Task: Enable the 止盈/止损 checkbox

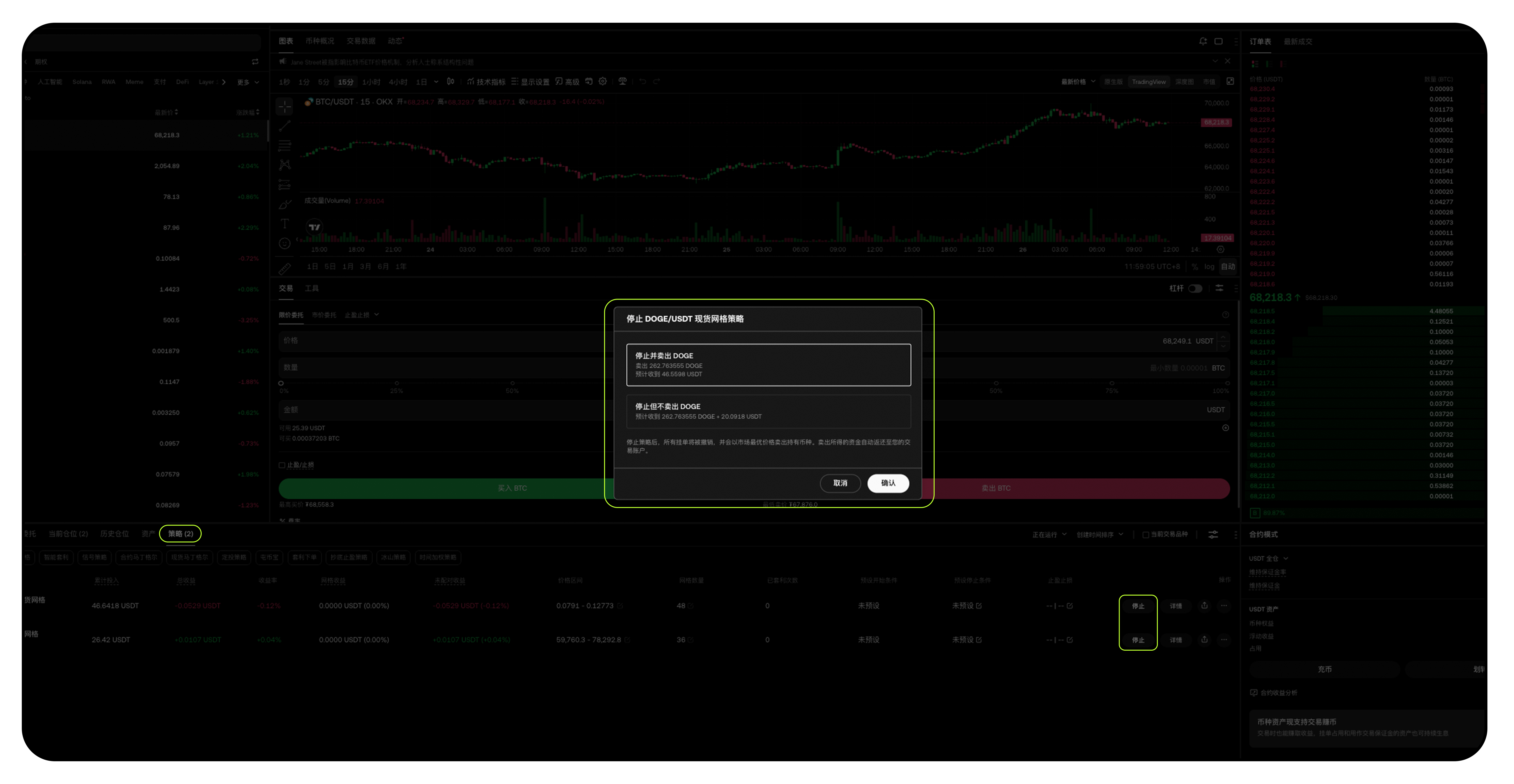Action: coord(282,465)
